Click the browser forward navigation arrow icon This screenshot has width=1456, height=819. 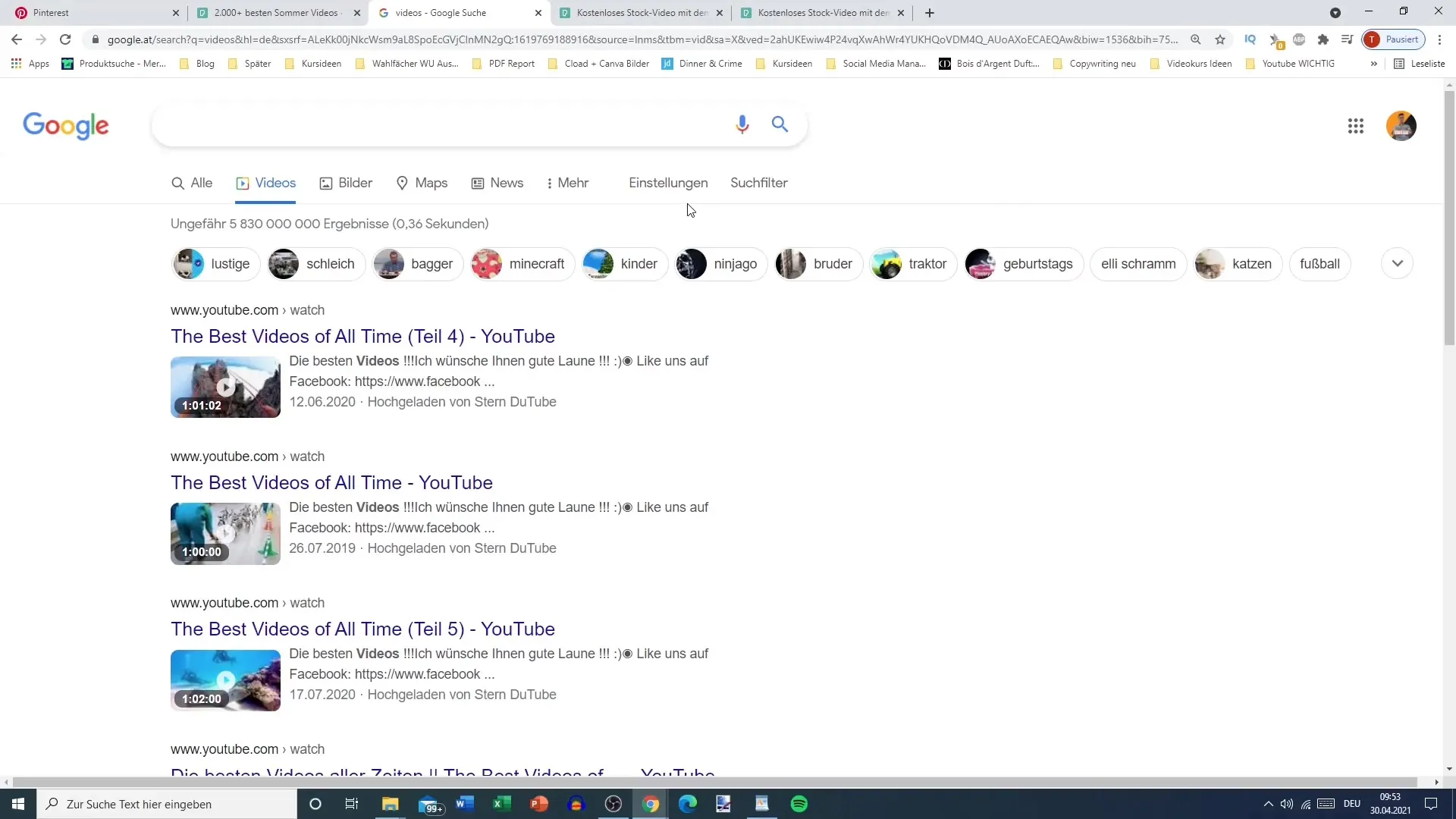(40, 40)
